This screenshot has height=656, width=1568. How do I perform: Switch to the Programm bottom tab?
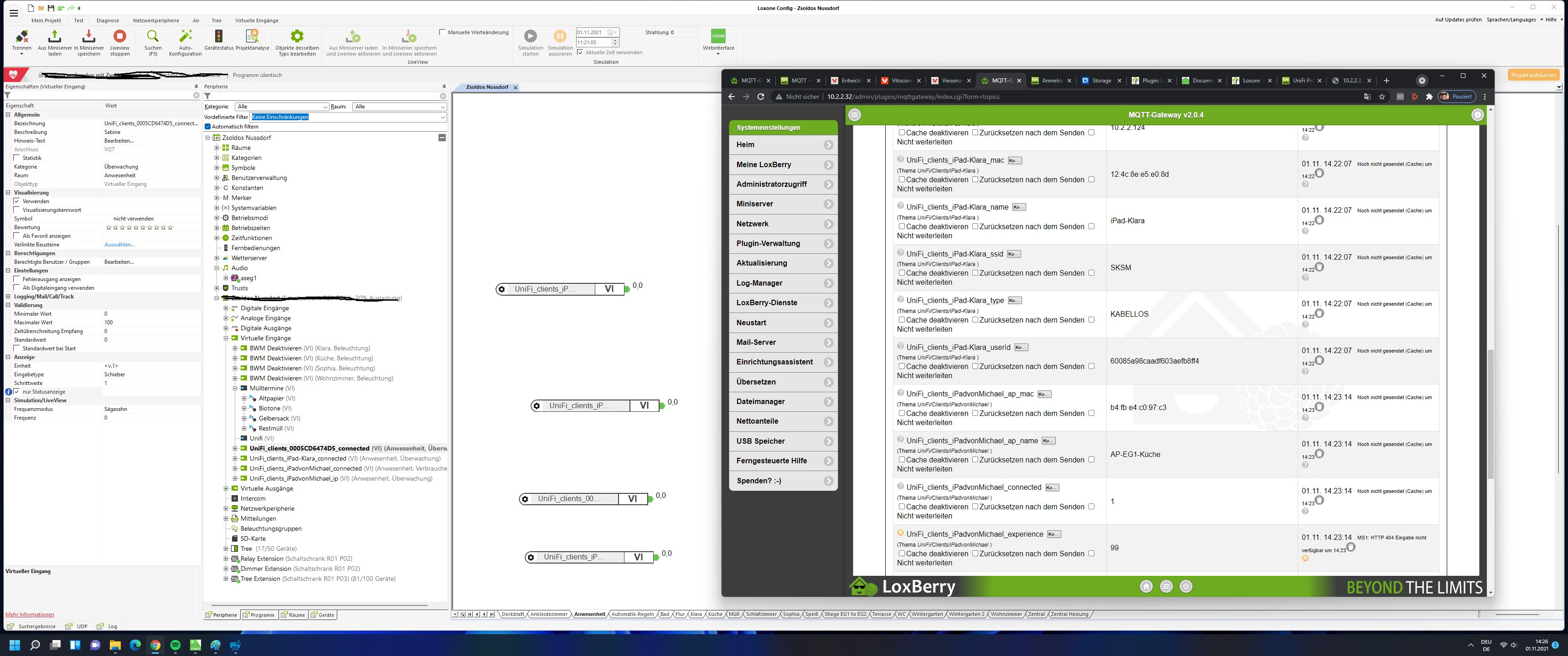(x=259, y=615)
